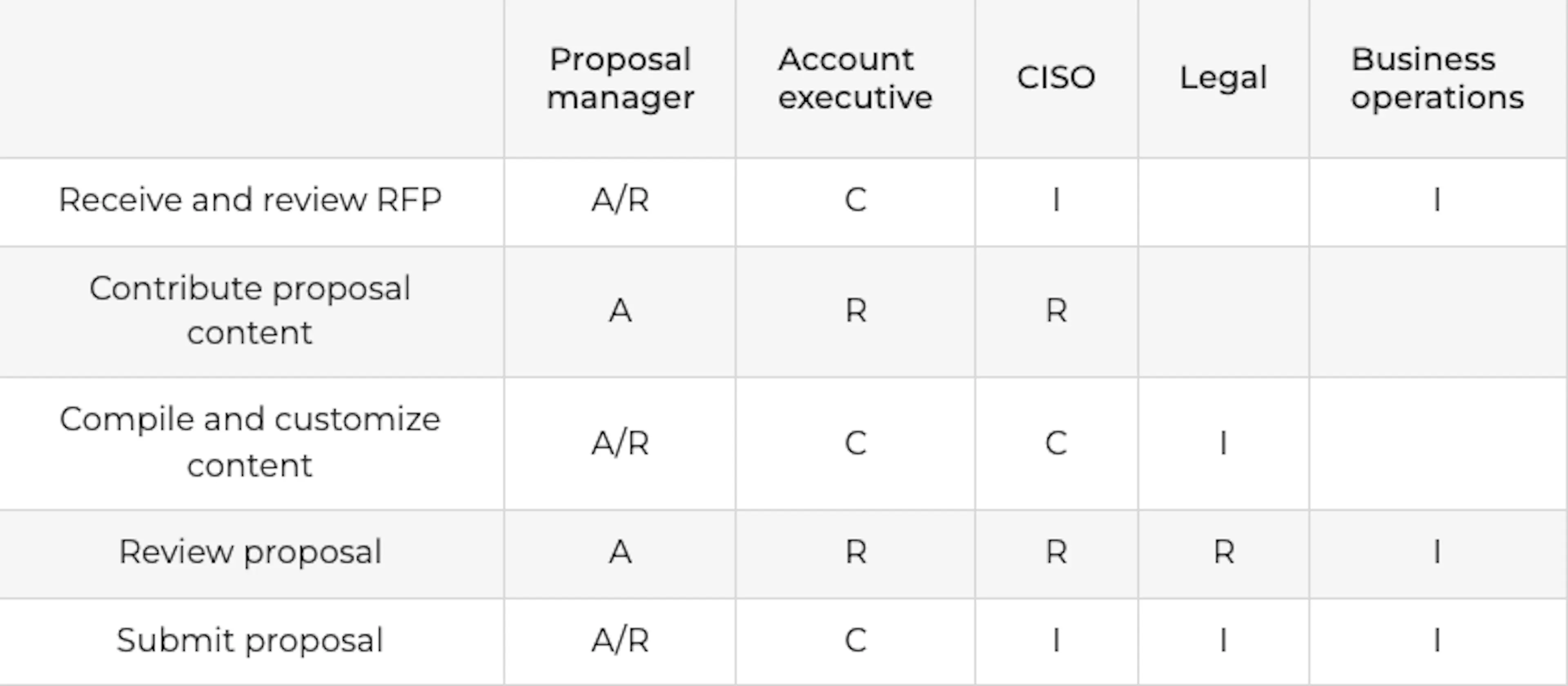
Task: Select the Contribute proposal content row label
Action: (x=250, y=310)
